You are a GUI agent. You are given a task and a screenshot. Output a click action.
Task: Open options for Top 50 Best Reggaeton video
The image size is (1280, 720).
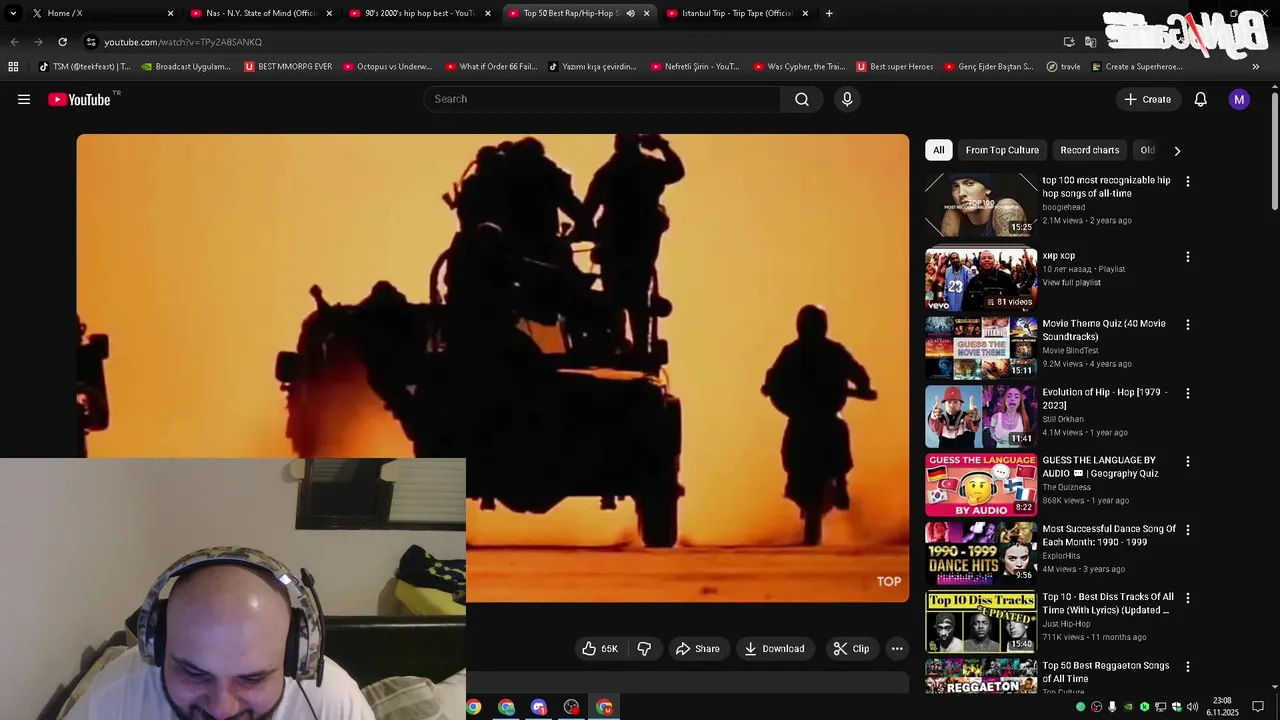(1187, 667)
